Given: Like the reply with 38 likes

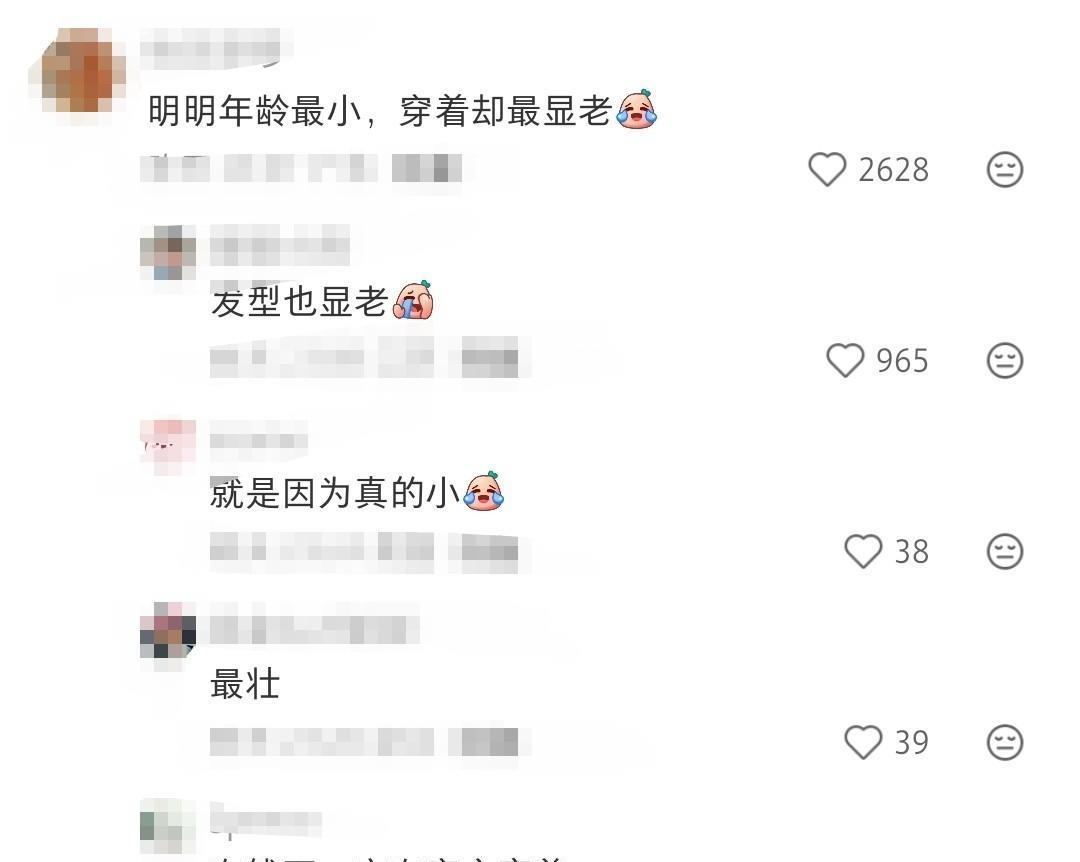Looking at the screenshot, I should [863, 551].
